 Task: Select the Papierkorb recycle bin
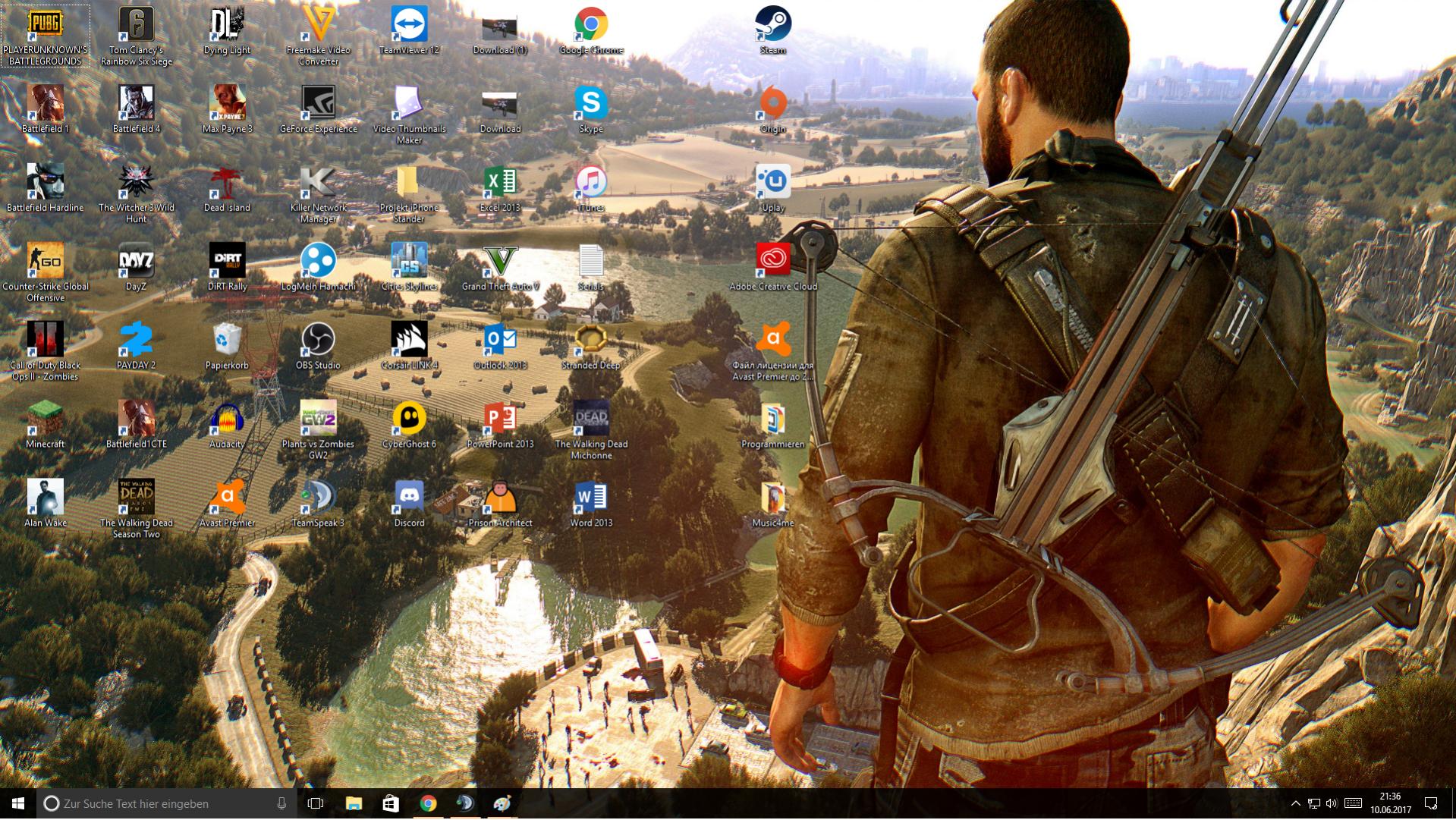point(227,346)
